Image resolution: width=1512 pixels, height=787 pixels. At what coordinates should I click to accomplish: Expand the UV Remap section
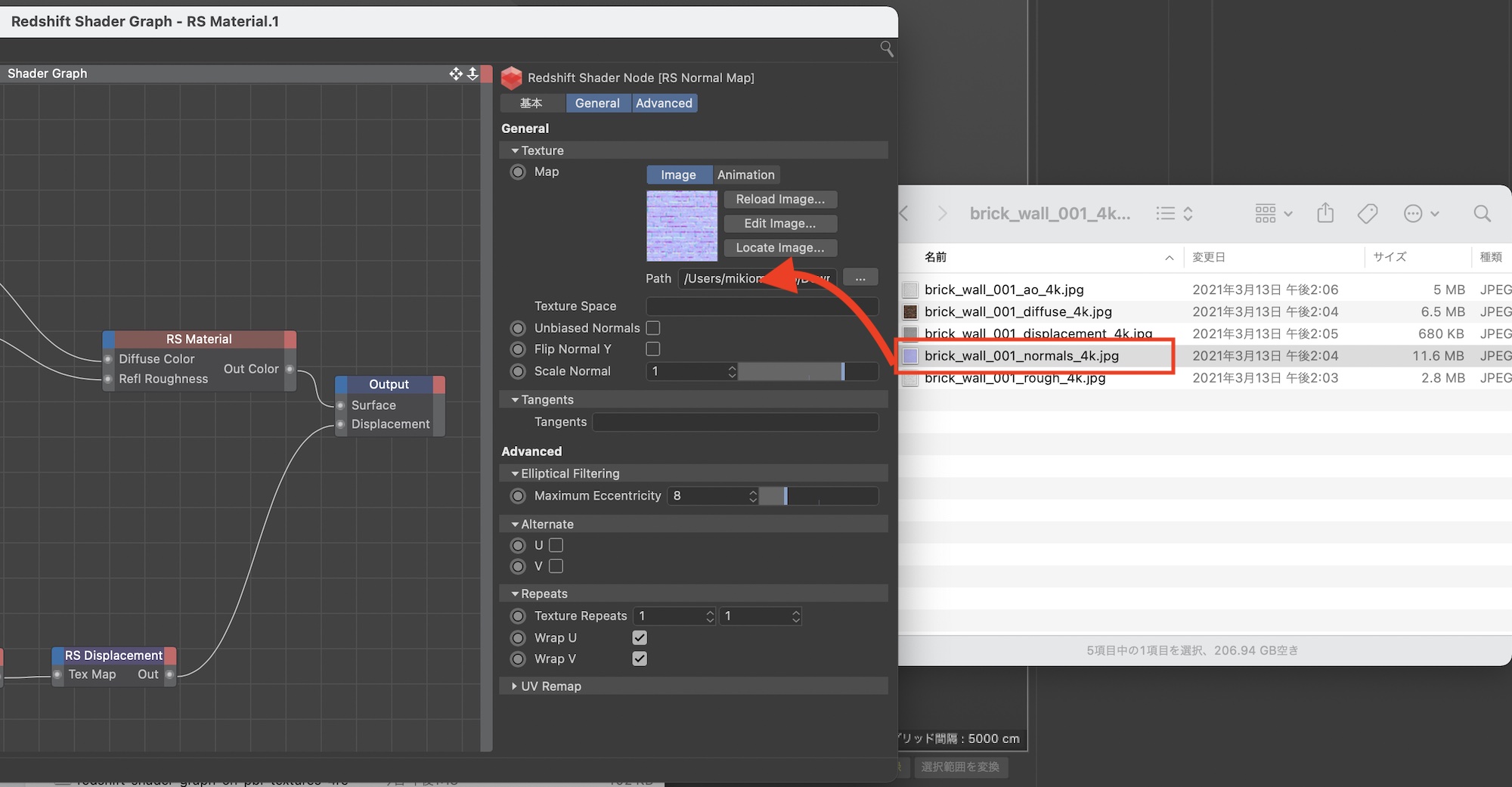(550, 686)
